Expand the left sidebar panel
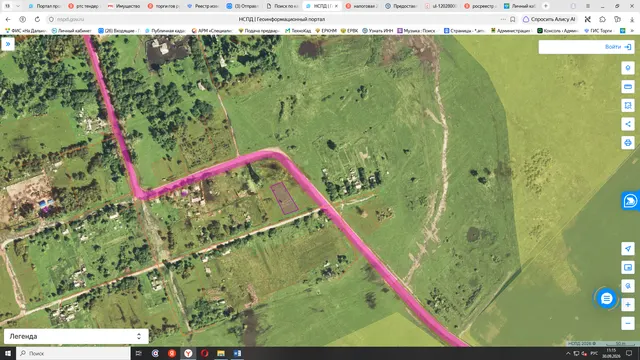This screenshot has width=640, height=360. [8, 44]
